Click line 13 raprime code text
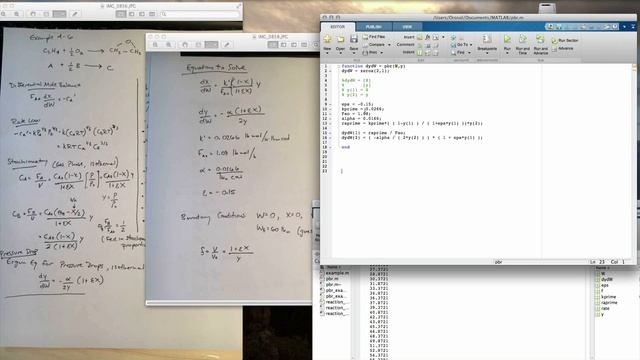The image size is (640, 360). click(412, 123)
